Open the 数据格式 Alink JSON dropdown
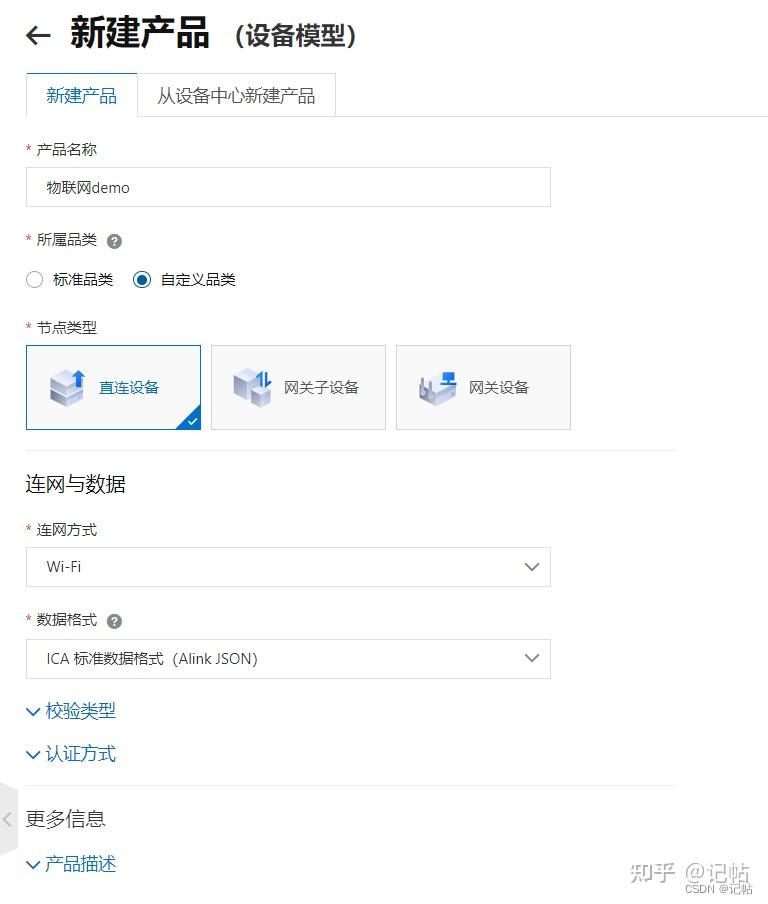The width and height of the screenshot is (768, 904). coord(288,658)
